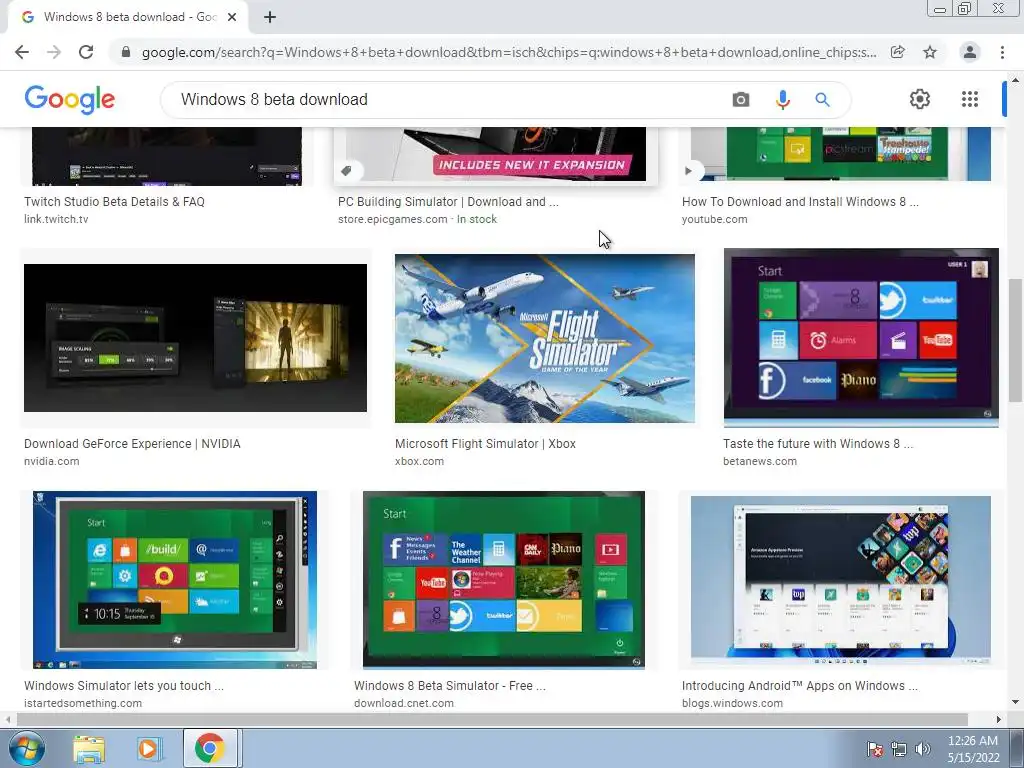
Task: Search by image using camera icon
Action: [x=741, y=99]
